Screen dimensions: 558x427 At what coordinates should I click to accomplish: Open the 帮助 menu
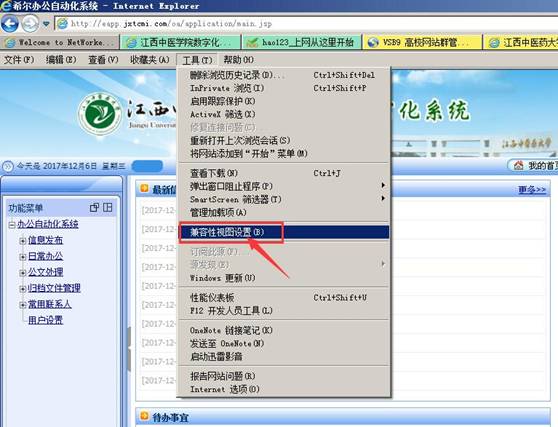[238, 60]
